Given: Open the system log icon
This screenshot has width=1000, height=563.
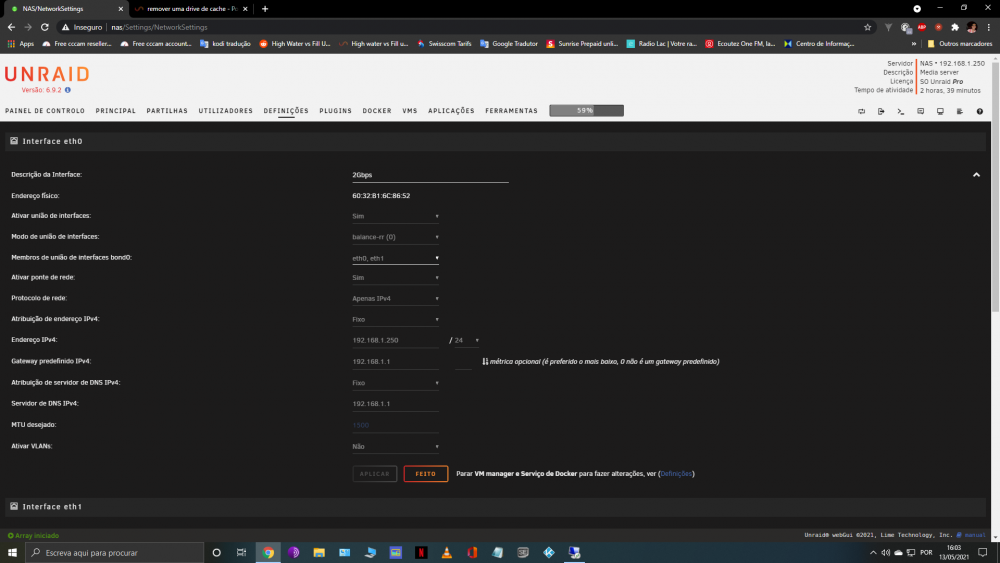Looking at the screenshot, I should (x=960, y=111).
